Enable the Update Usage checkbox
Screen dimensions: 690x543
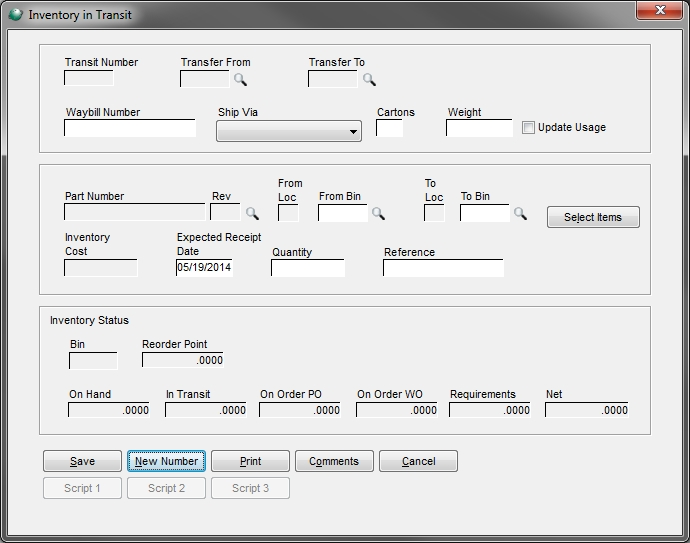pos(528,128)
